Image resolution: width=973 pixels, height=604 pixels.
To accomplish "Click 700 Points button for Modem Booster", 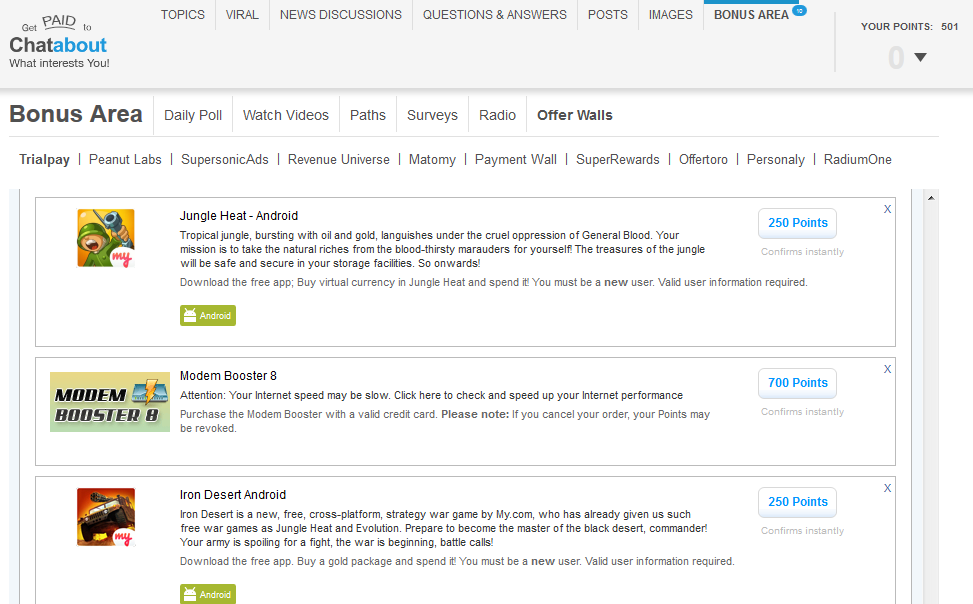I will [x=797, y=383].
